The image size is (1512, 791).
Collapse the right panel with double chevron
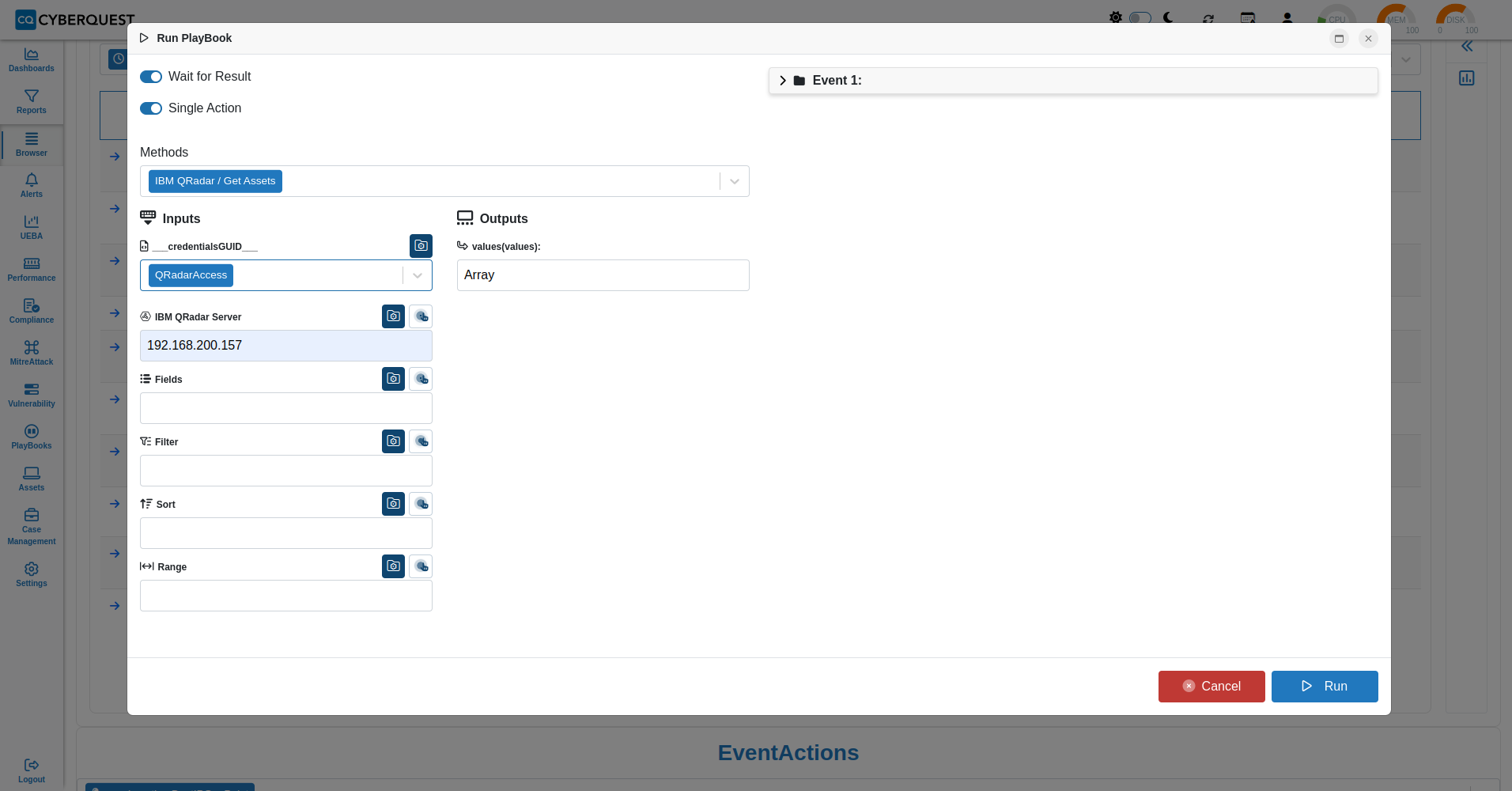(x=1467, y=47)
